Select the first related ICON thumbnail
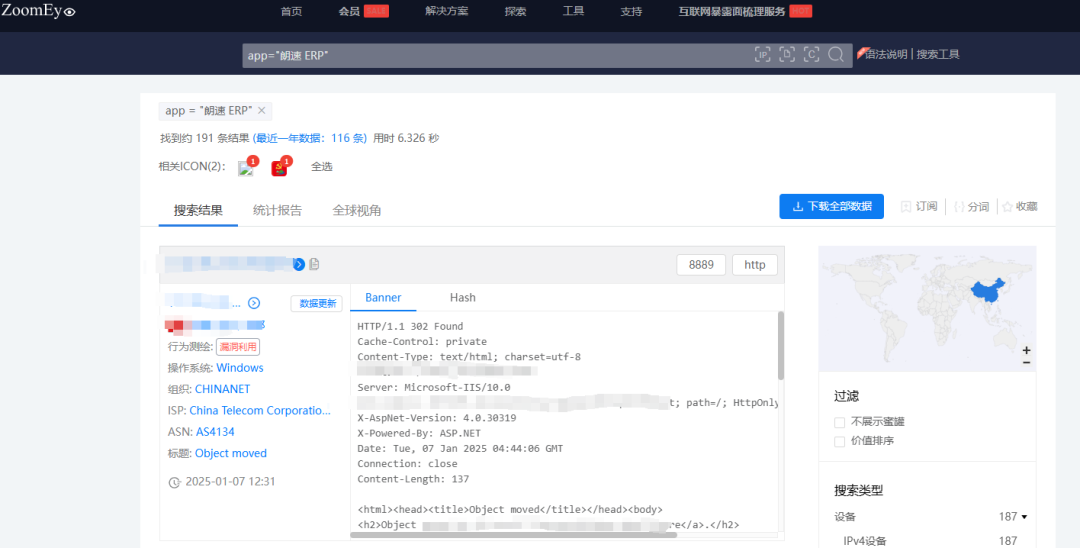Viewport: 1080px width, 548px height. point(245,169)
